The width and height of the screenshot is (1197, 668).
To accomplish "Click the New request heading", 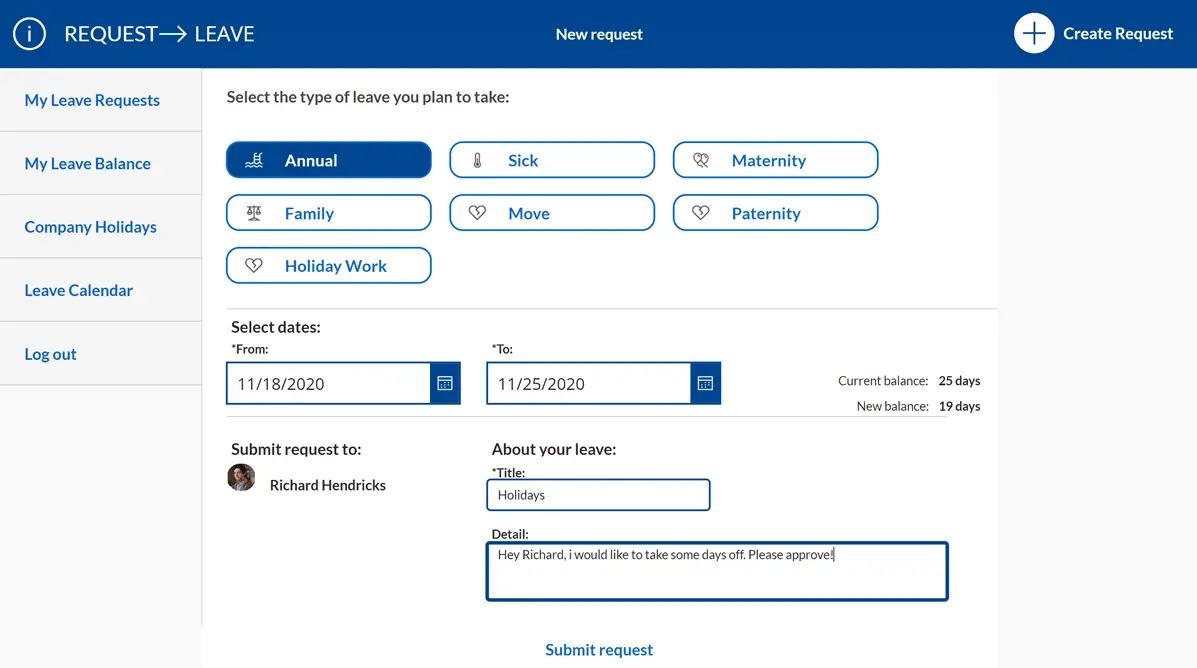I will 599,34.
